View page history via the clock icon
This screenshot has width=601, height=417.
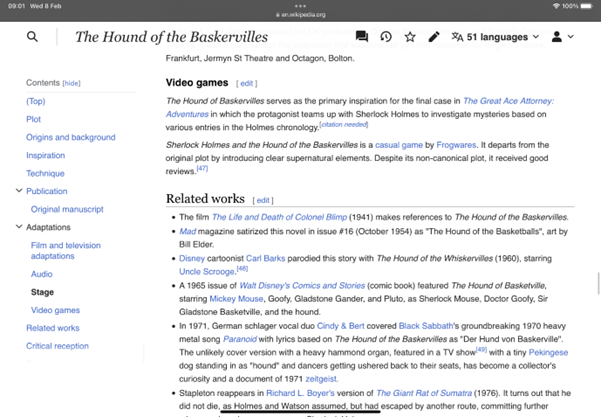[x=385, y=37]
